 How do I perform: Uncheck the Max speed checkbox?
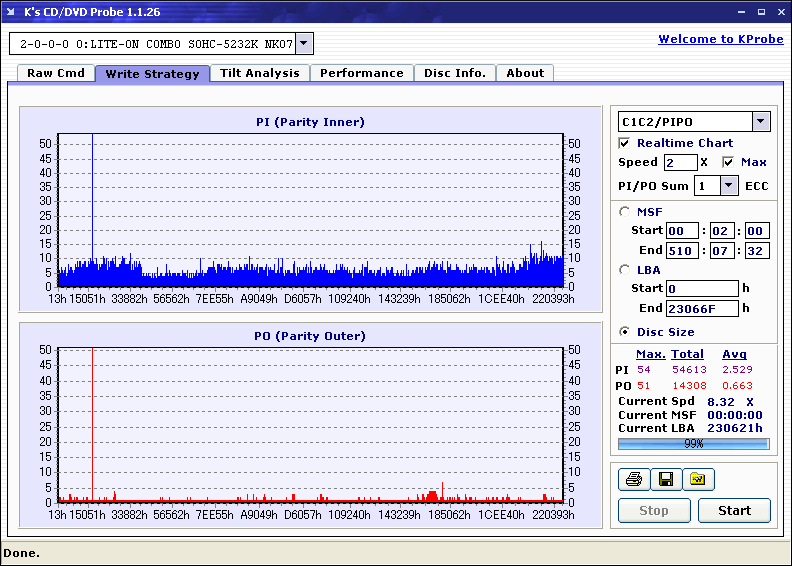pyautogui.click(x=728, y=162)
